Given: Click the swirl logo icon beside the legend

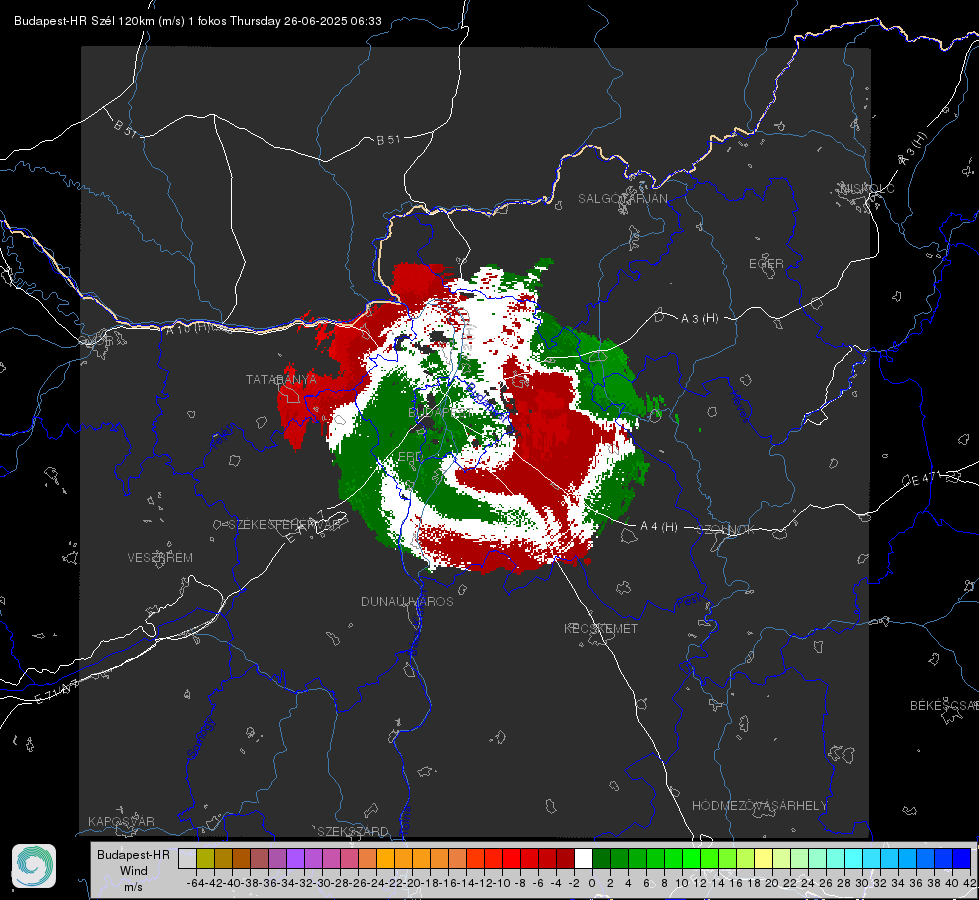Looking at the screenshot, I should coord(34,866).
